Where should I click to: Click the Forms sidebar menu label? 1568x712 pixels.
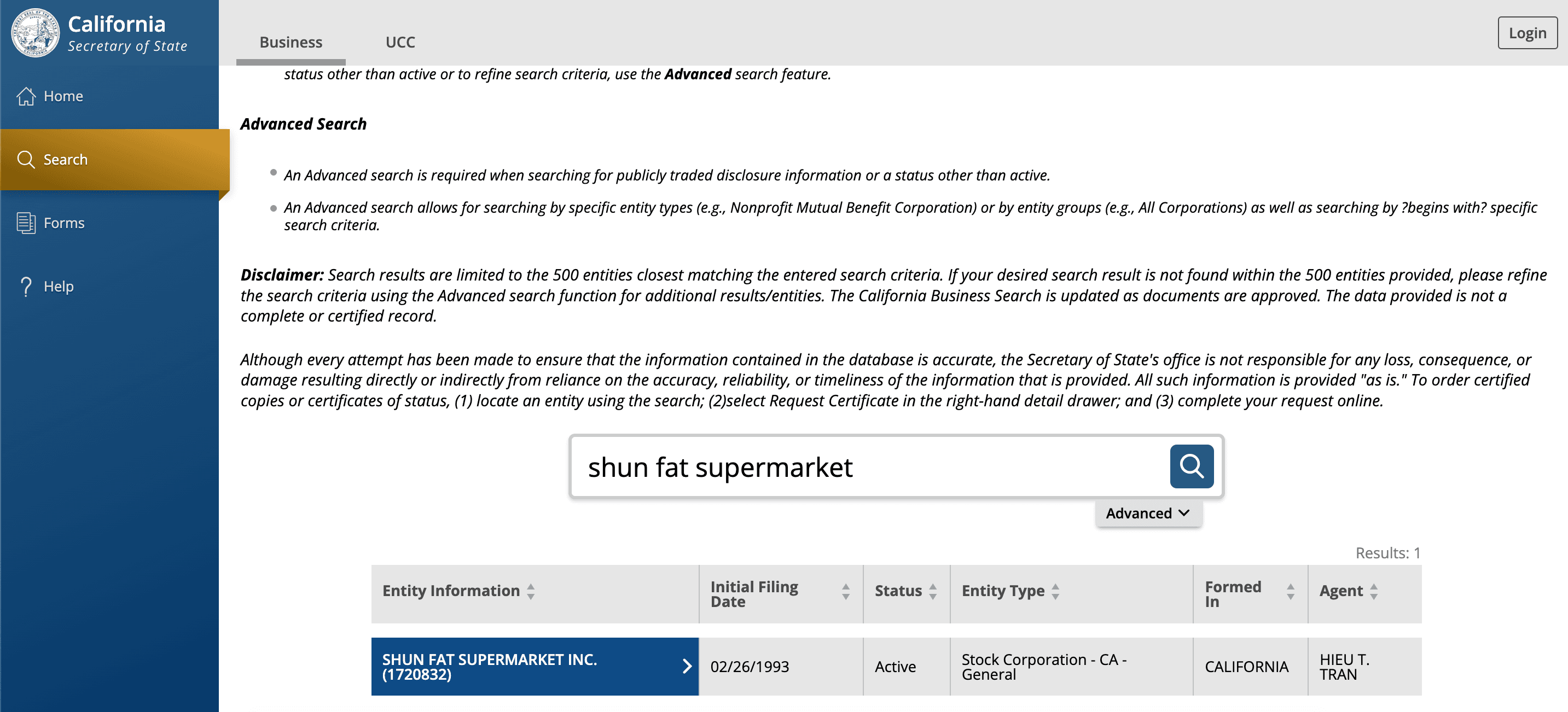(64, 223)
